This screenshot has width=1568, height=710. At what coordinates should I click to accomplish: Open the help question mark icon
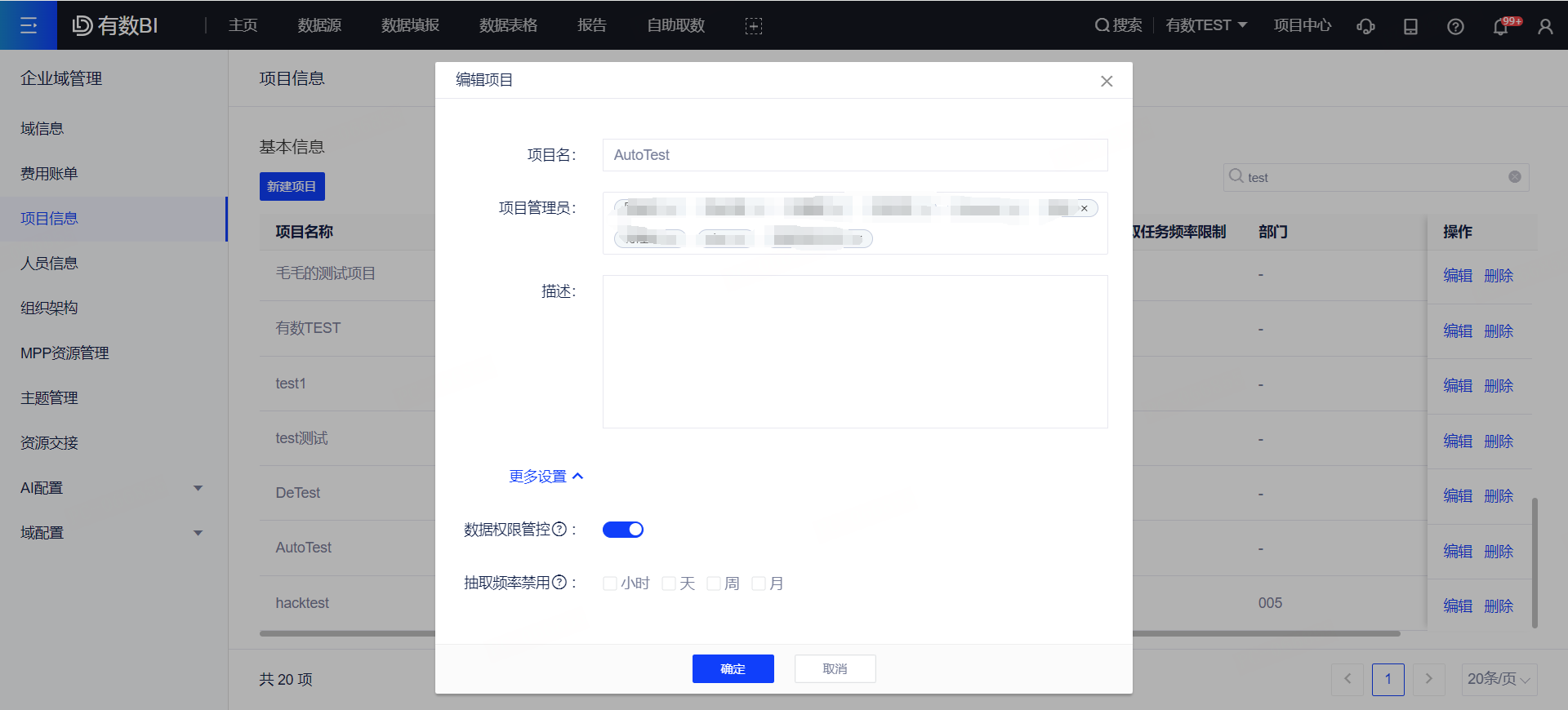[x=1455, y=26]
